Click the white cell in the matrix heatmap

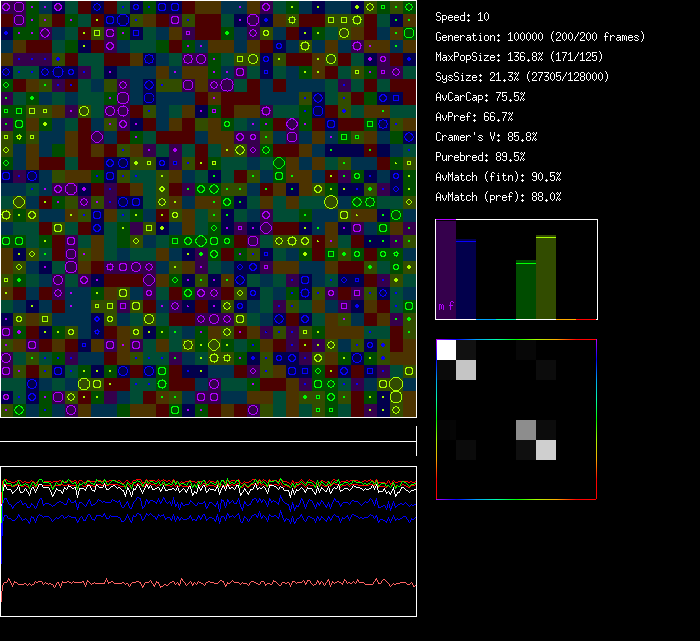click(446, 349)
